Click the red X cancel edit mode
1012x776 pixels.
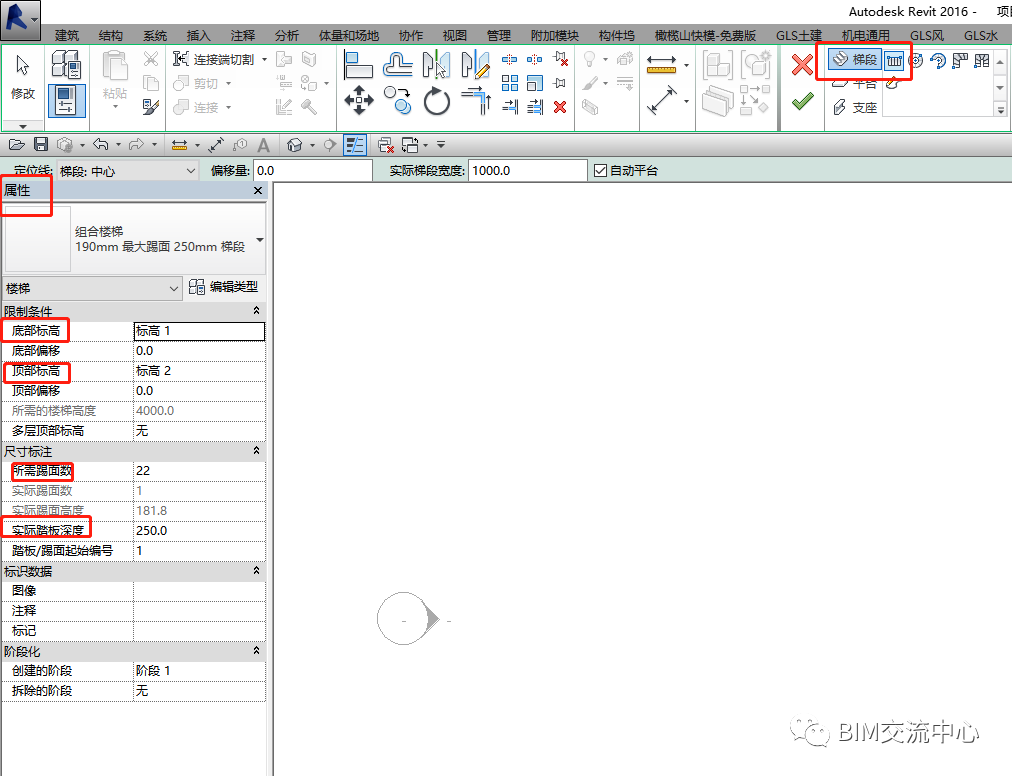click(x=802, y=64)
